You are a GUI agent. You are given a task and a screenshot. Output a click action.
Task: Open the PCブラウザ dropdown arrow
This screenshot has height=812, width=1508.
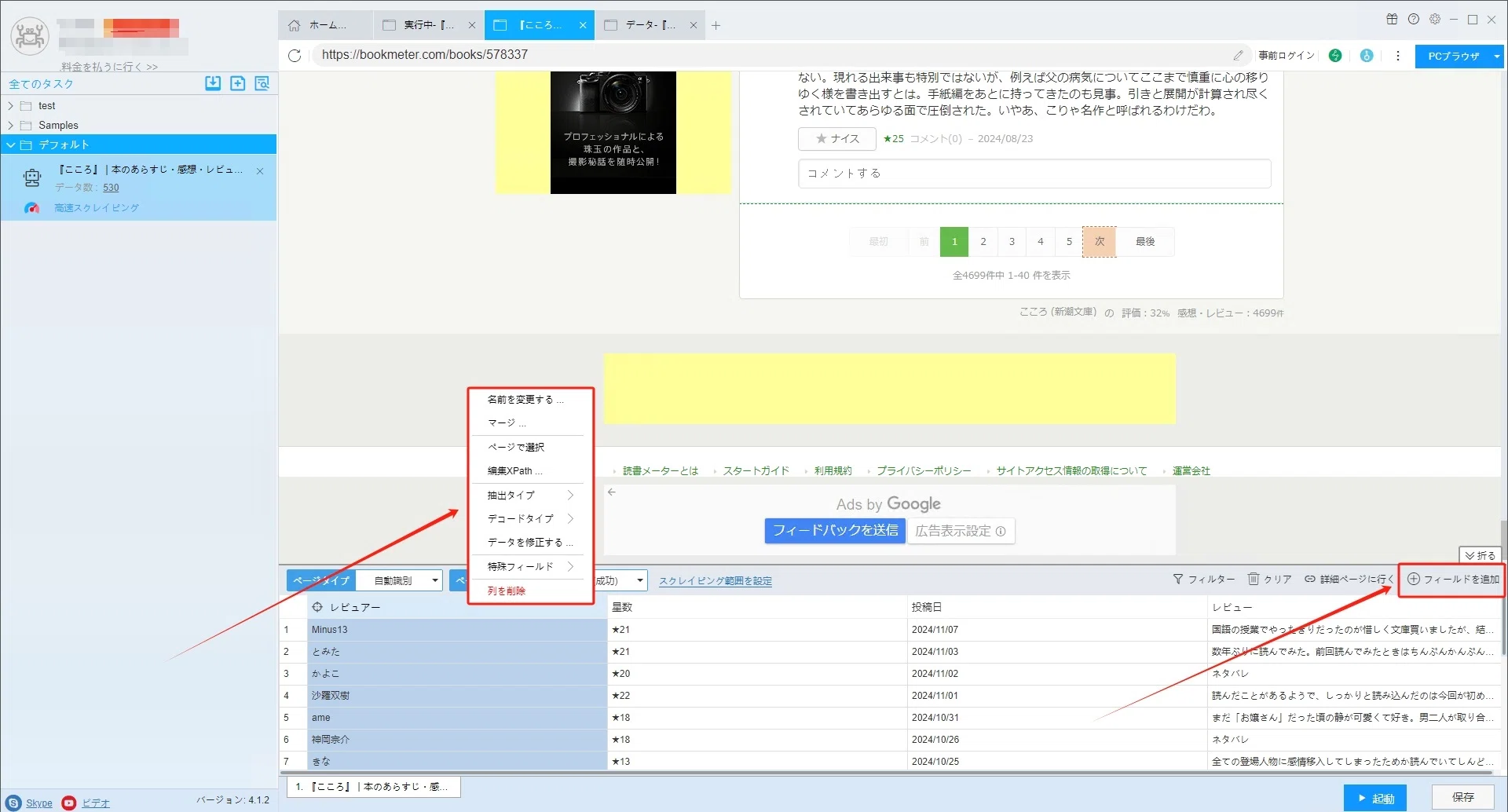(x=1497, y=57)
